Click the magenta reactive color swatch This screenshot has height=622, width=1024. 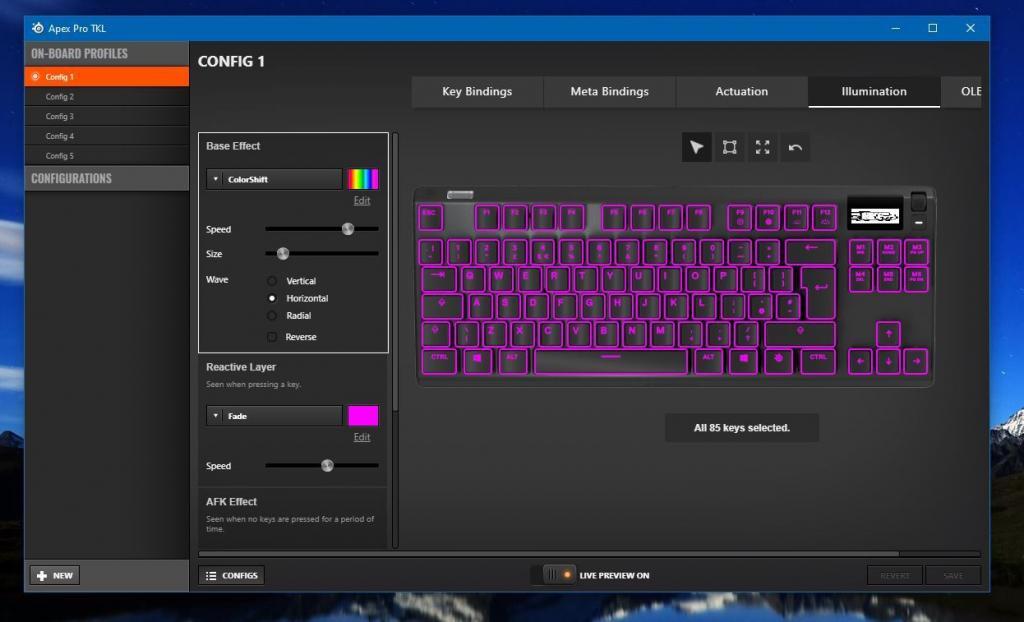362,416
